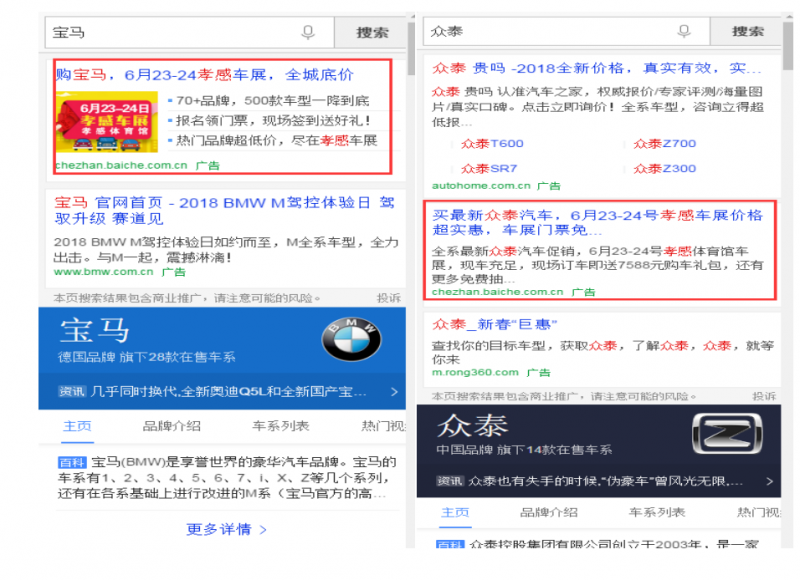Screen dimensions: 800x580
Task: Select the 主页 tab in the 宝马 card
Action: click(x=78, y=426)
